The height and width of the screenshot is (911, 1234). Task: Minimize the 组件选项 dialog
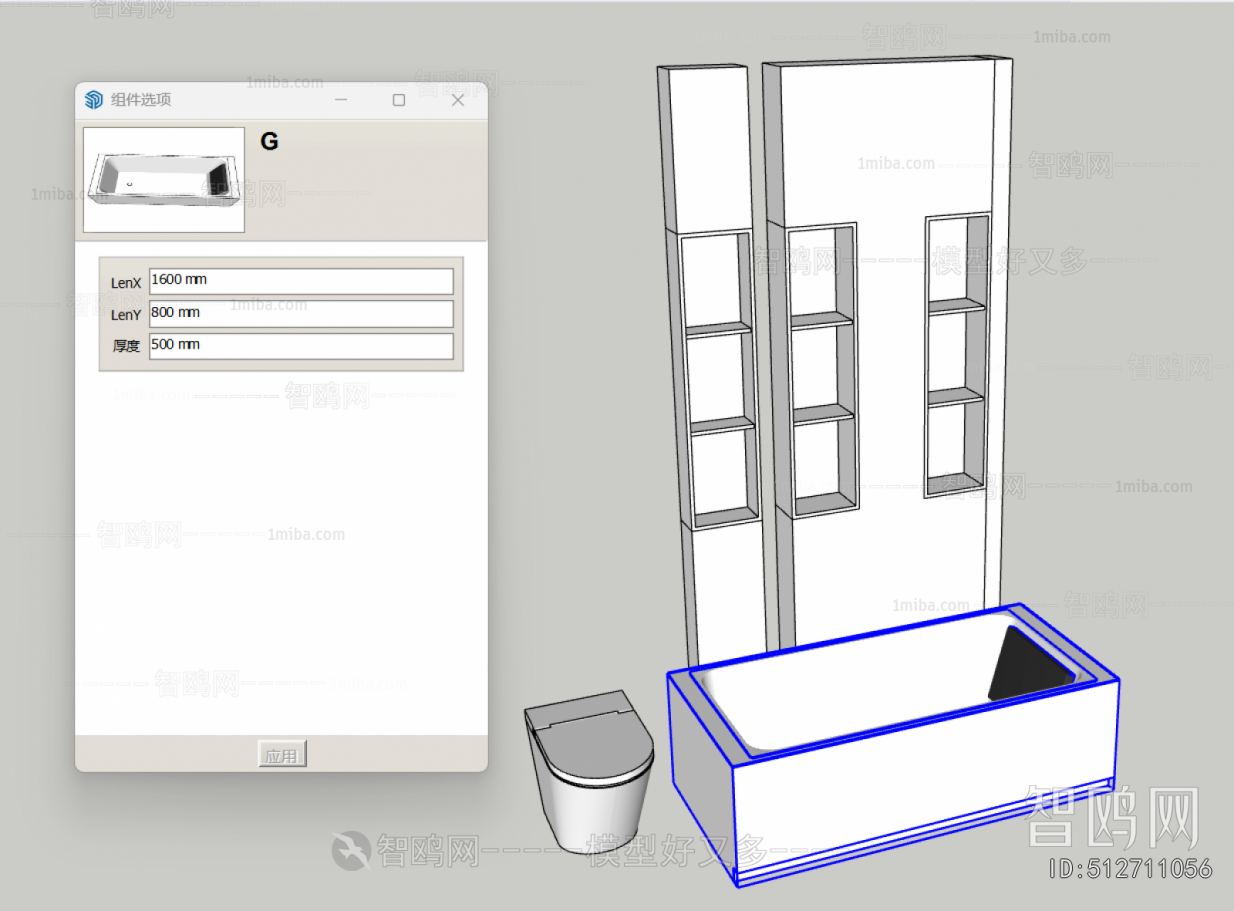click(340, 100)
